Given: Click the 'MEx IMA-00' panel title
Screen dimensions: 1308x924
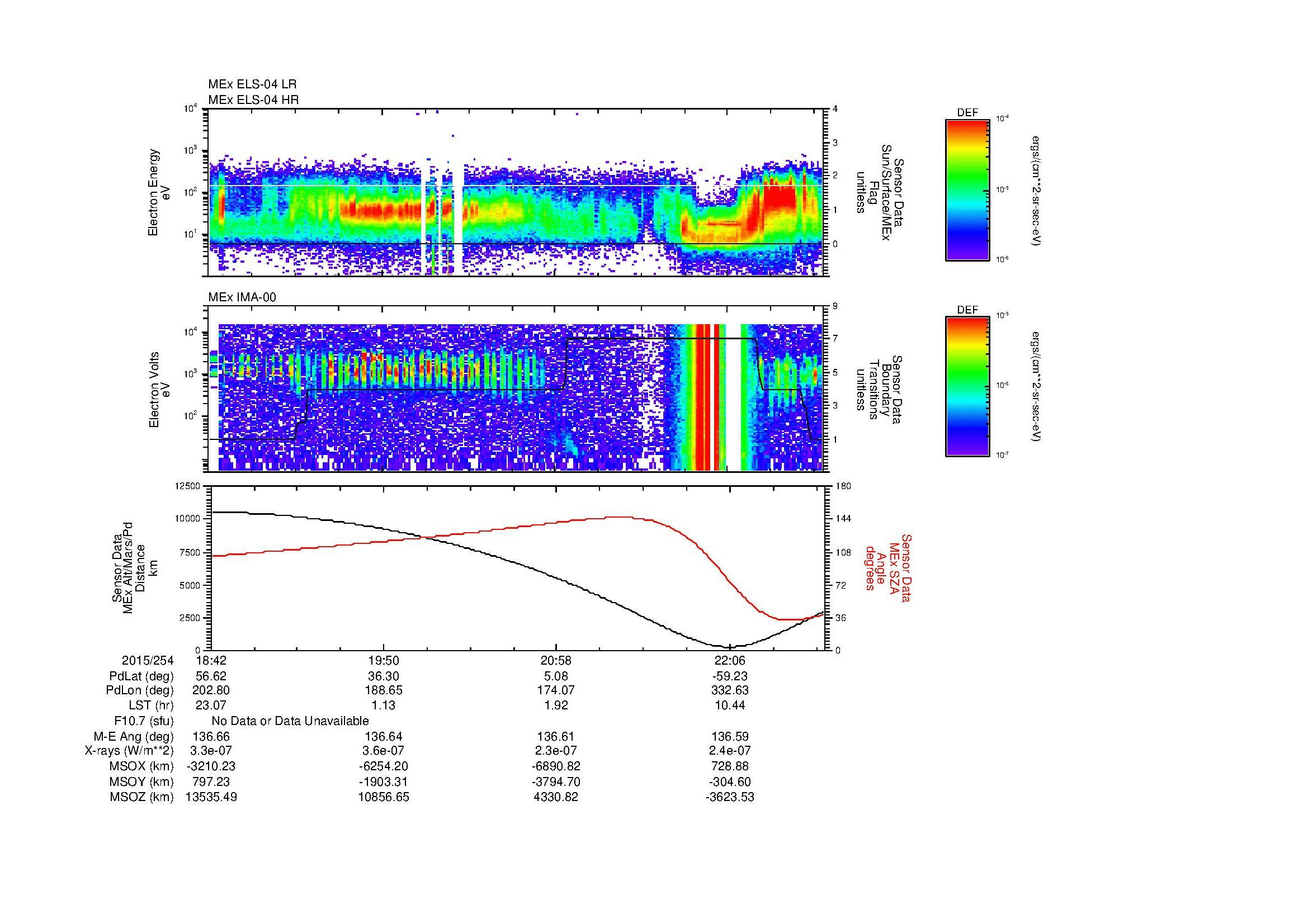Looking at the screenshot, I should (x=242, y=297).
